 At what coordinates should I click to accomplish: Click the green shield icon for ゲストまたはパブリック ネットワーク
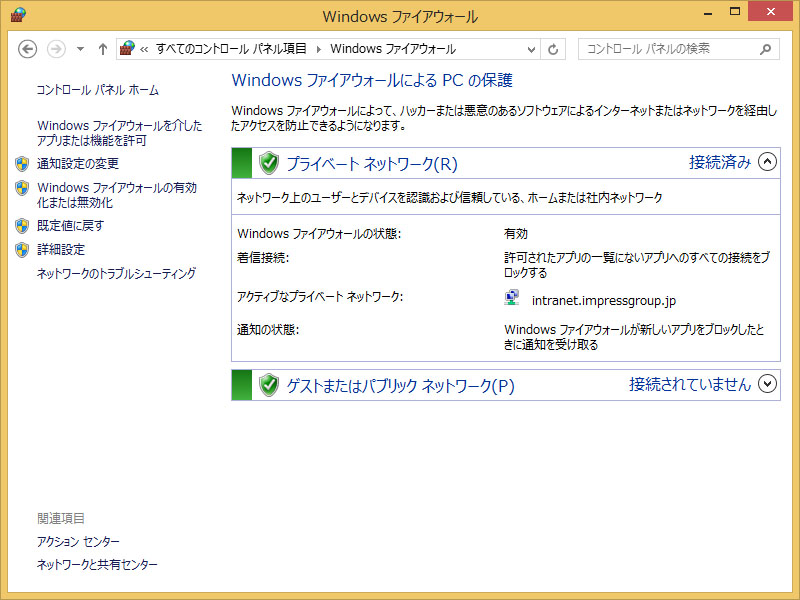point(269,385)
